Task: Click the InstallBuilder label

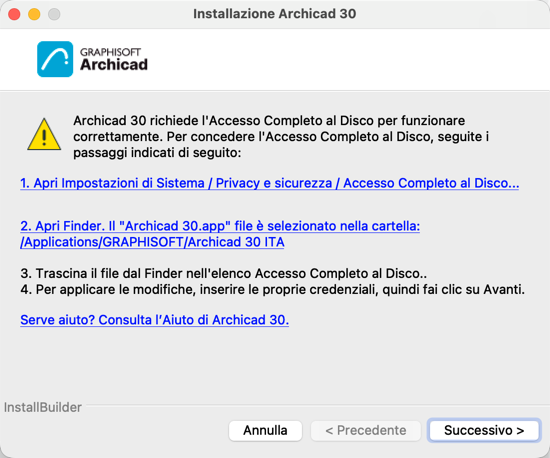Action: click(43, 407)
